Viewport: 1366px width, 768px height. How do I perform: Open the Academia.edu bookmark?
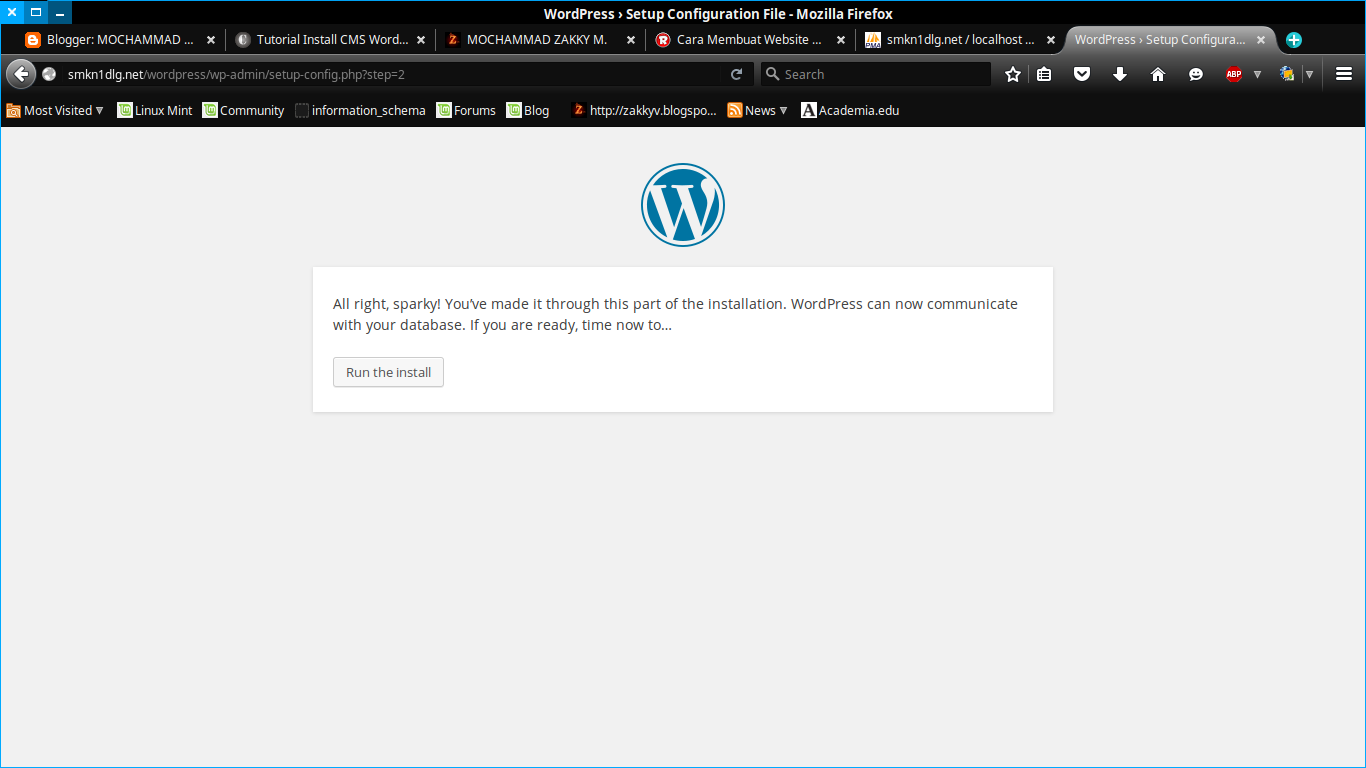[850, 111]
